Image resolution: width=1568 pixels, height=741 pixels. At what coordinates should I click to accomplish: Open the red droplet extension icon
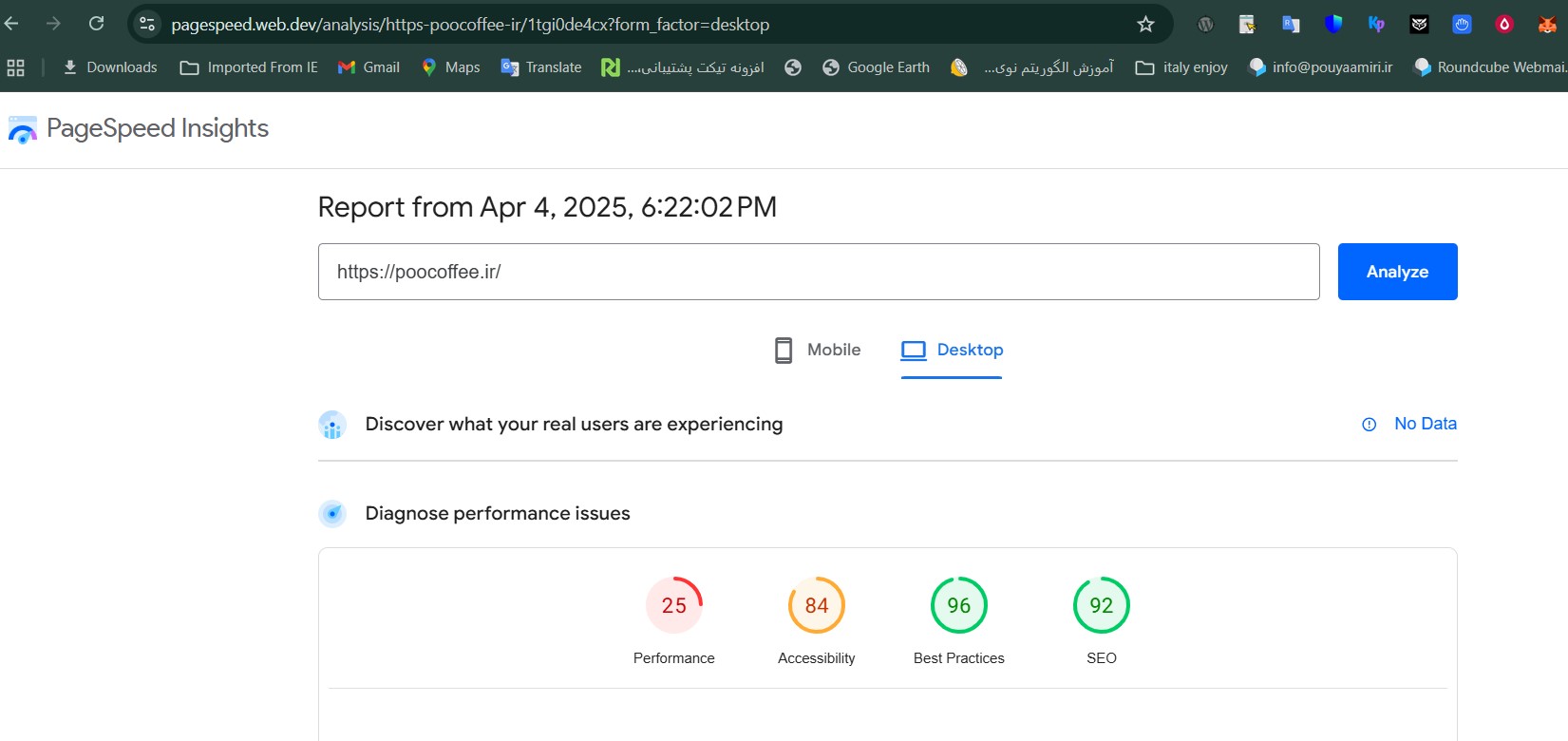tap(1504, 25)
